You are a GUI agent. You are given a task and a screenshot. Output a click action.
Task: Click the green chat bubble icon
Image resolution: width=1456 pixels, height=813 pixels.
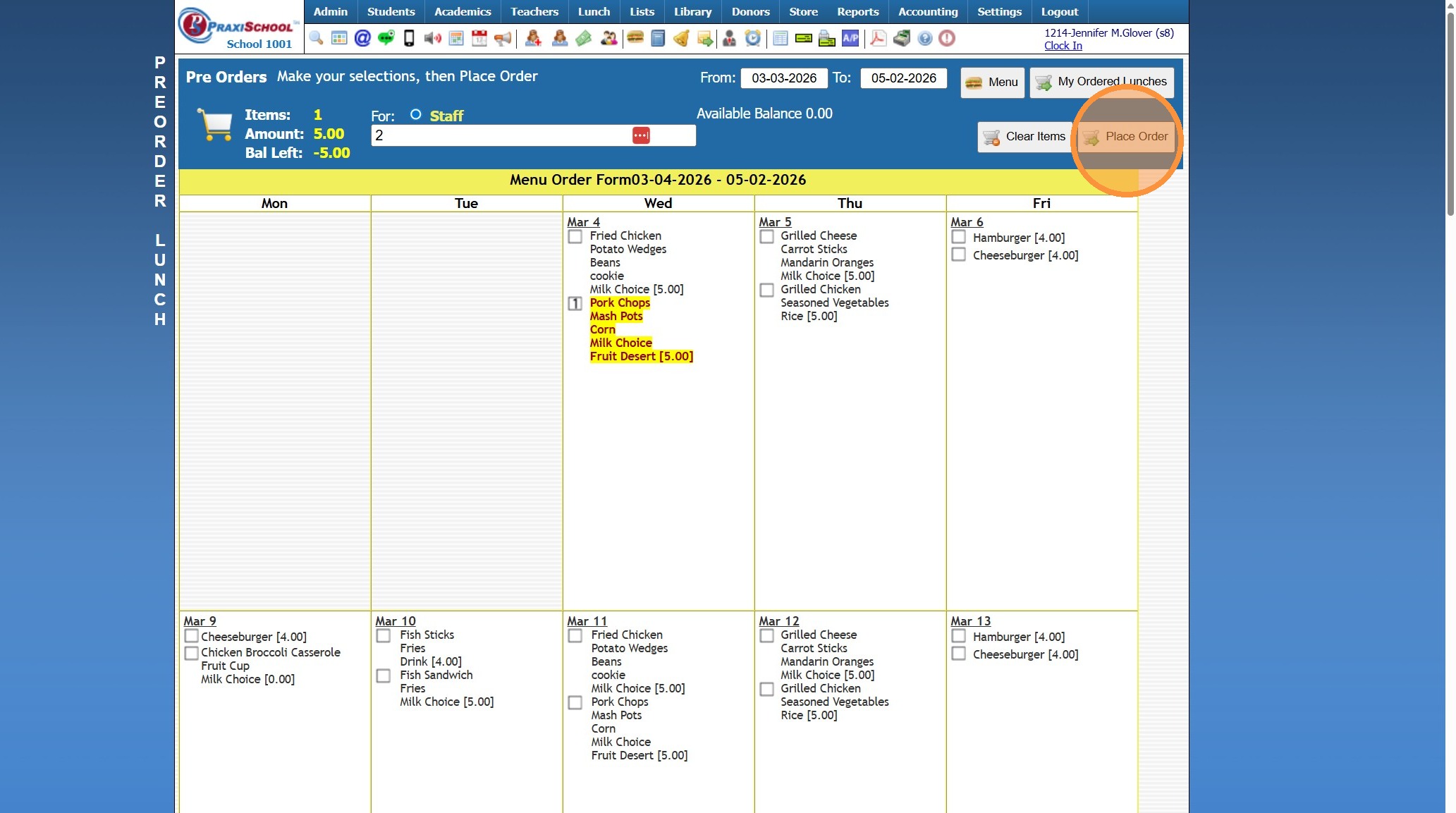[x=386, y=38]
